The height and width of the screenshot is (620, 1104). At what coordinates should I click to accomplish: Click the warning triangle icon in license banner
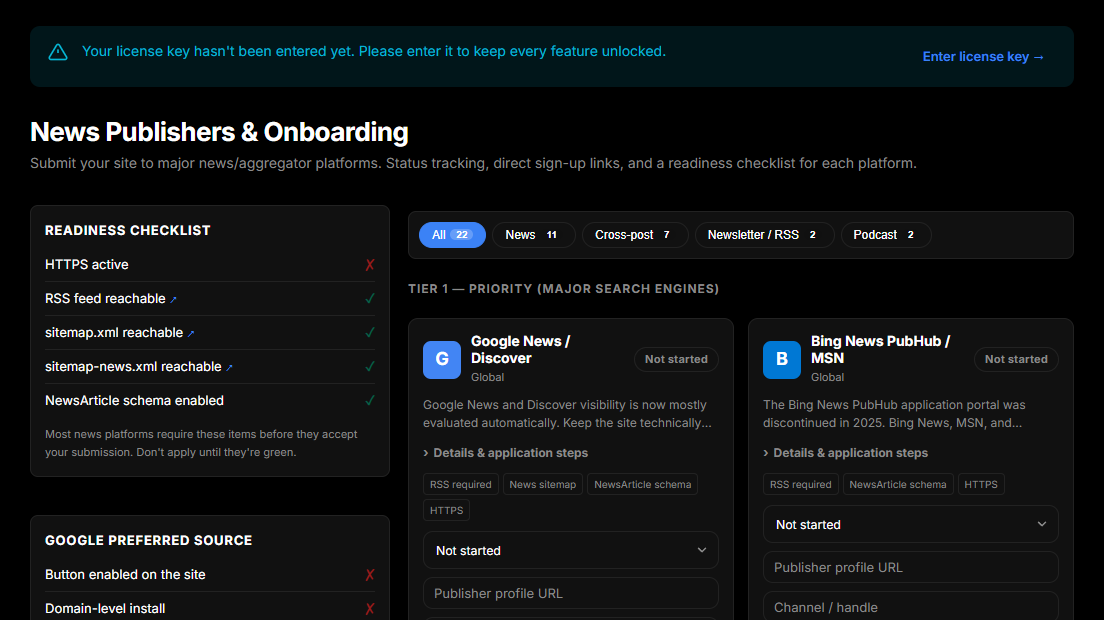point(58,52)
